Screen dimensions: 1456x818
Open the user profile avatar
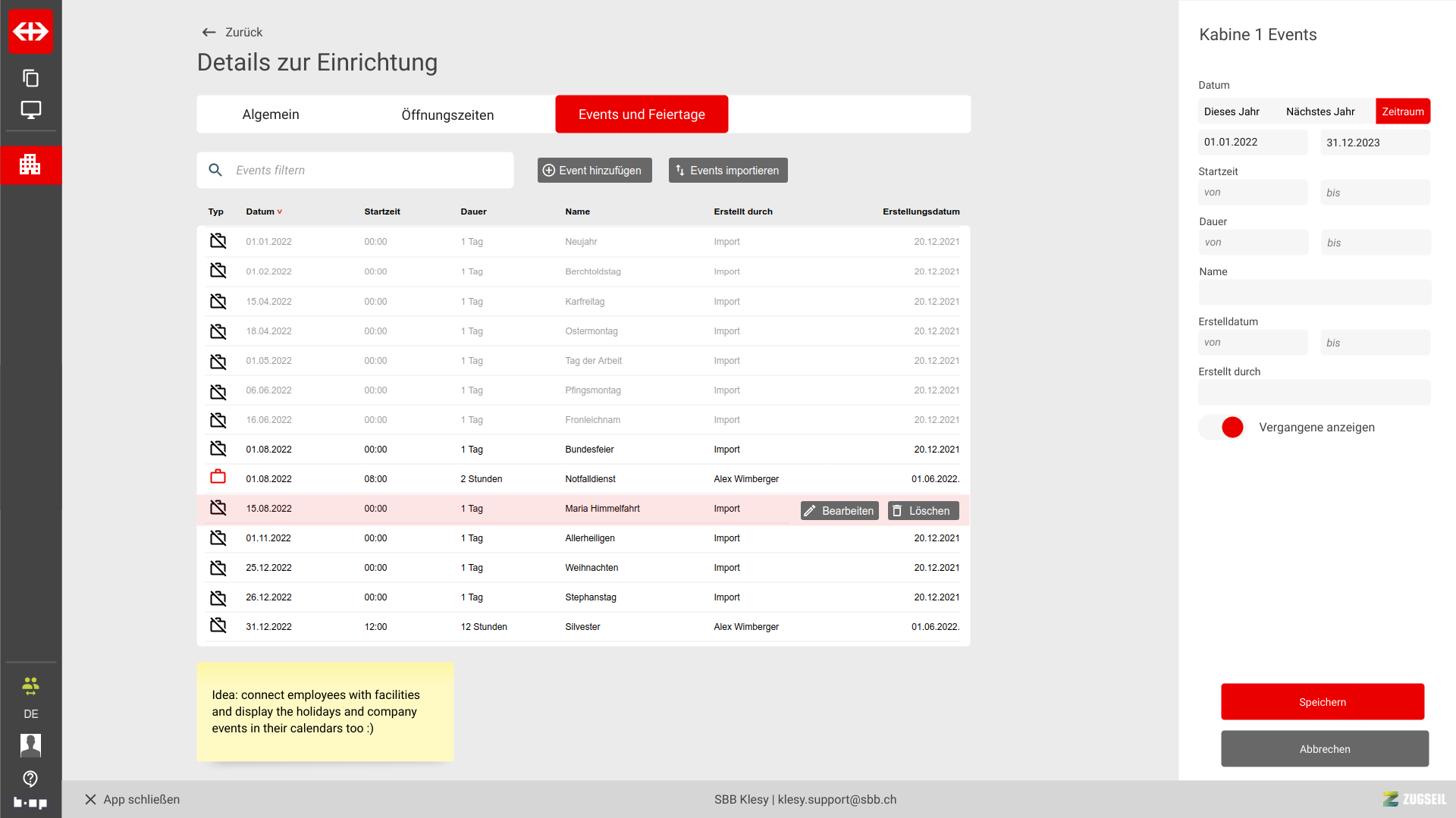pos(30,745)
